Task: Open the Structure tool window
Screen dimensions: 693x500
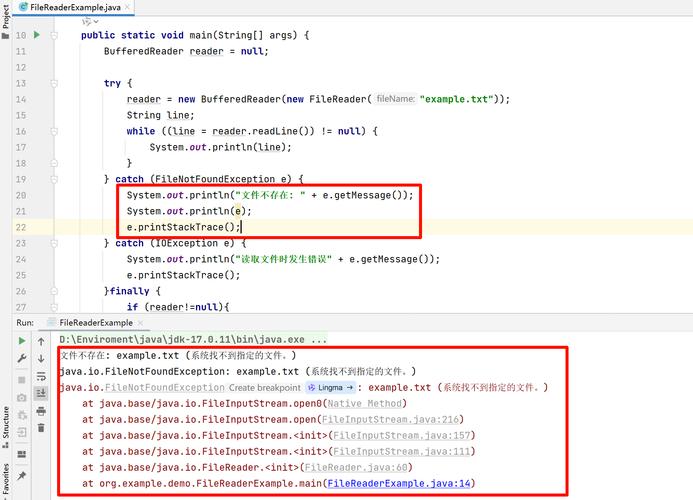Action: tap(5, 425)
